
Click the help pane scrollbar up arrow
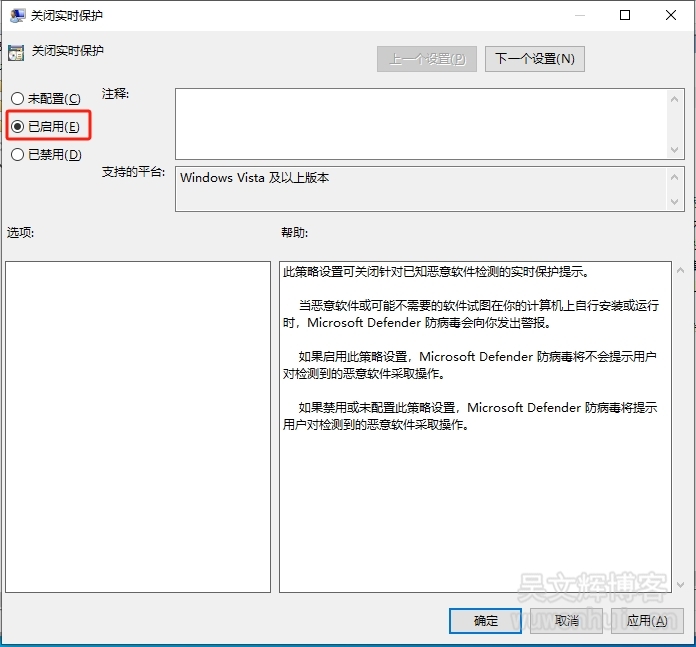pos(680,271)
